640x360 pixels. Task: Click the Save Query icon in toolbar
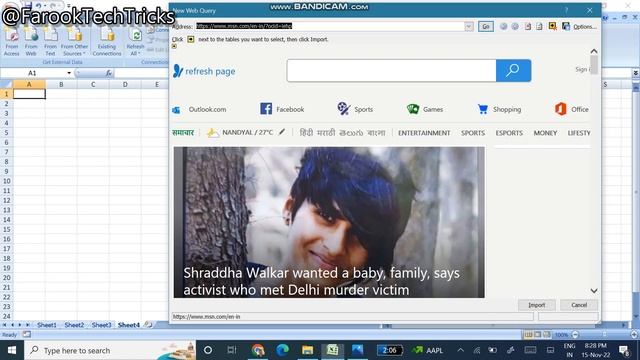(x=566, y=27)
